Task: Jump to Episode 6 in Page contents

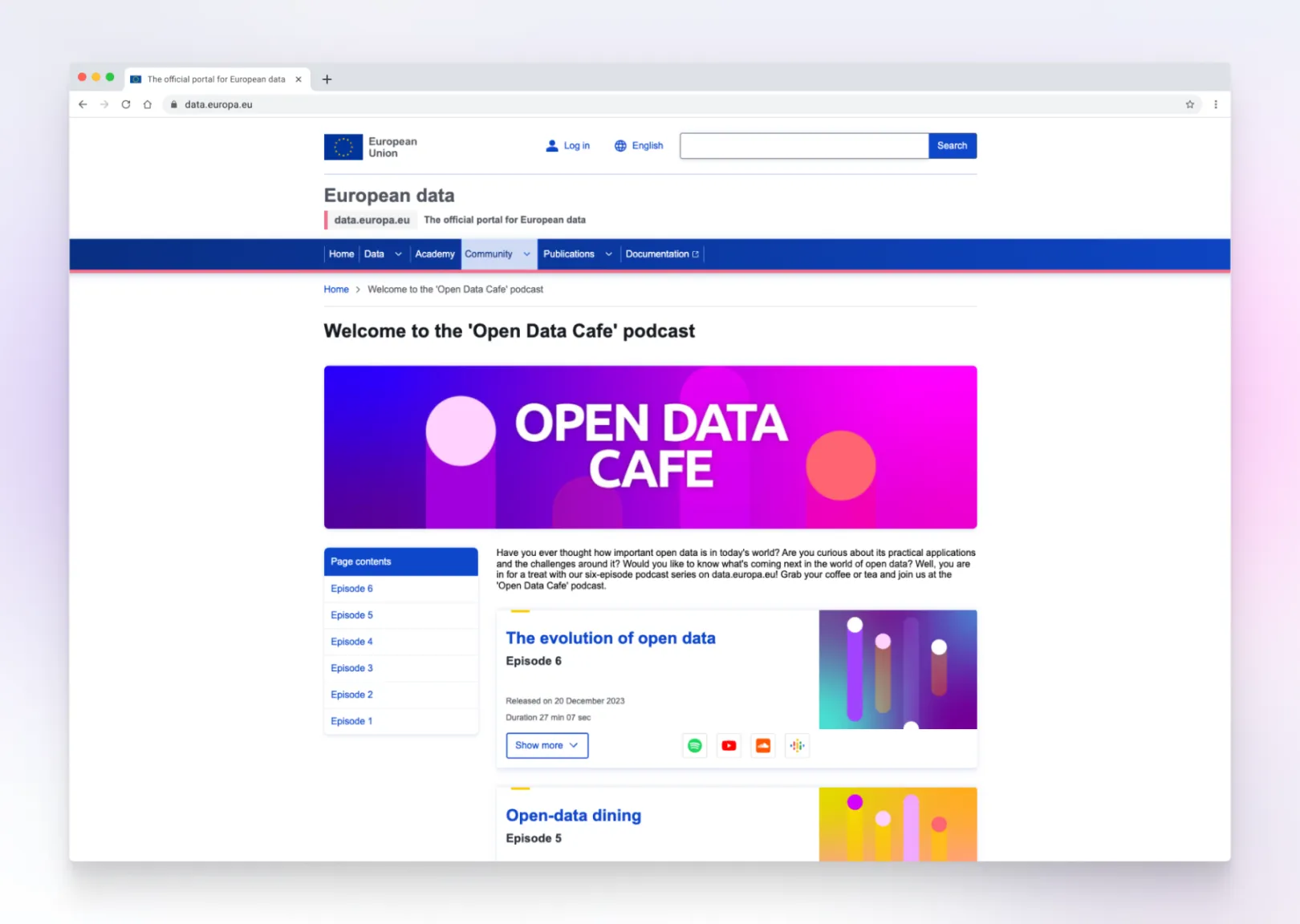Action: click(x=351, y=589)
